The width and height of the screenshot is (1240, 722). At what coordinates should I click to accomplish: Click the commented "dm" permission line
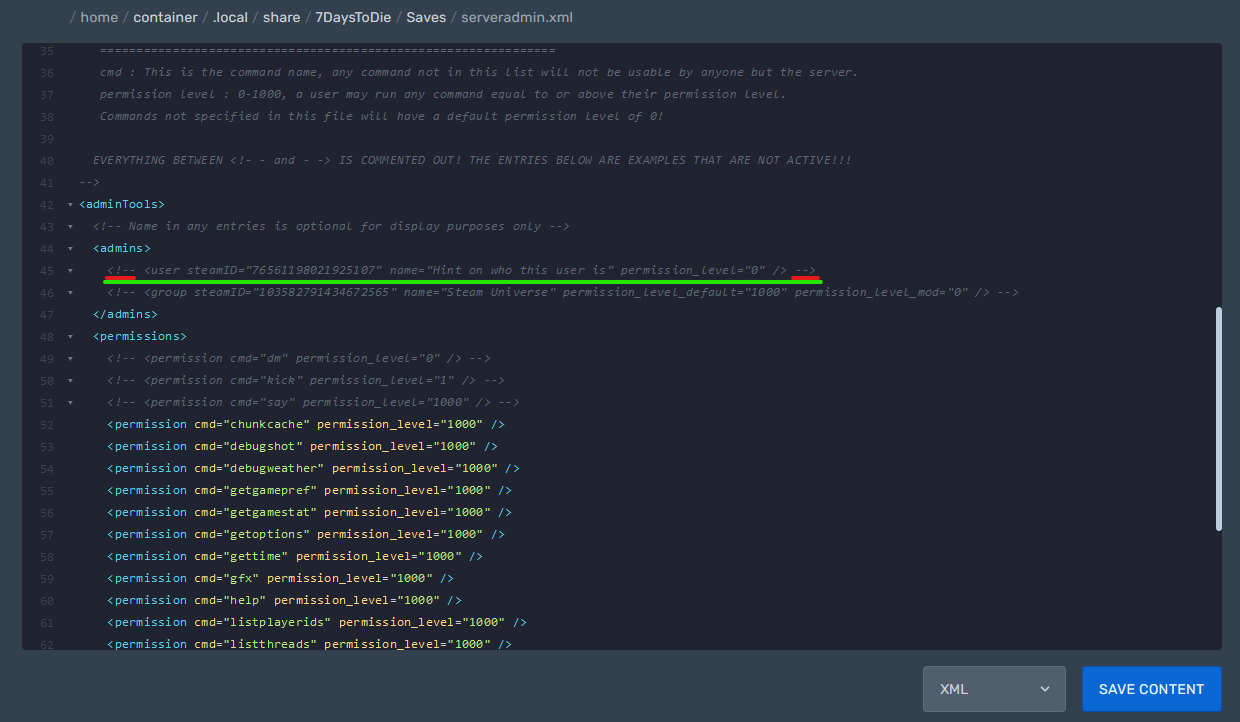299,358
